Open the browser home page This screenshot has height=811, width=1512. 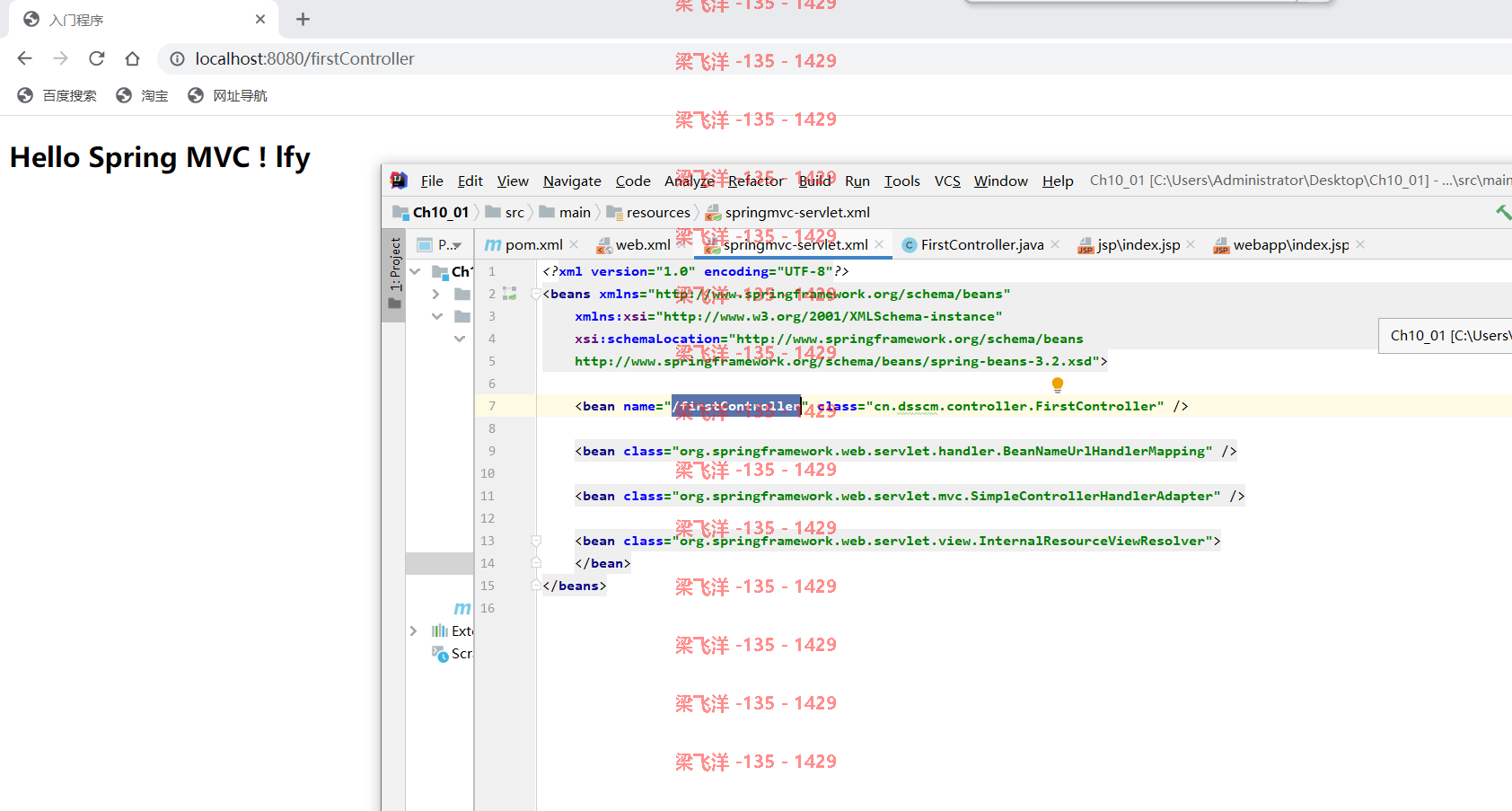click(x=132, y=58)
